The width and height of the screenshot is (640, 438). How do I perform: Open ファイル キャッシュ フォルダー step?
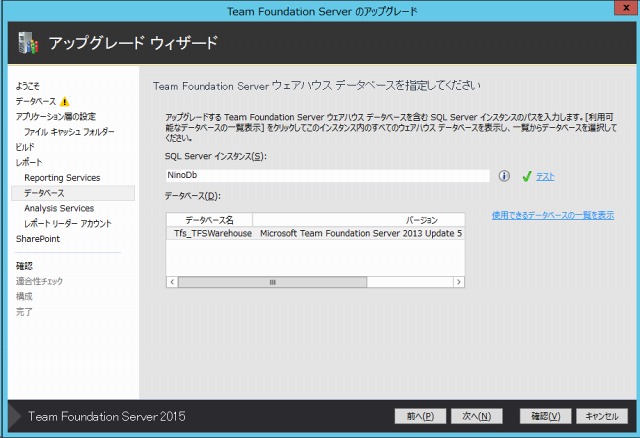[69, 132]
